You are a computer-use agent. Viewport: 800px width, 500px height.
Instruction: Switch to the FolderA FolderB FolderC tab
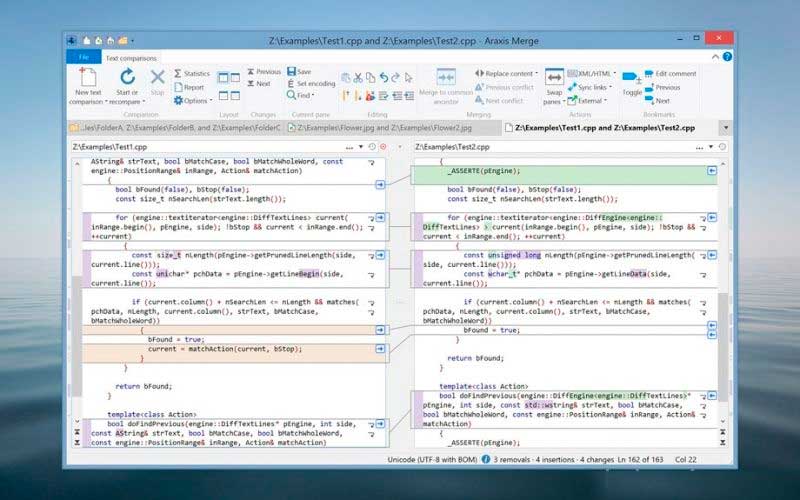point(176,128)
